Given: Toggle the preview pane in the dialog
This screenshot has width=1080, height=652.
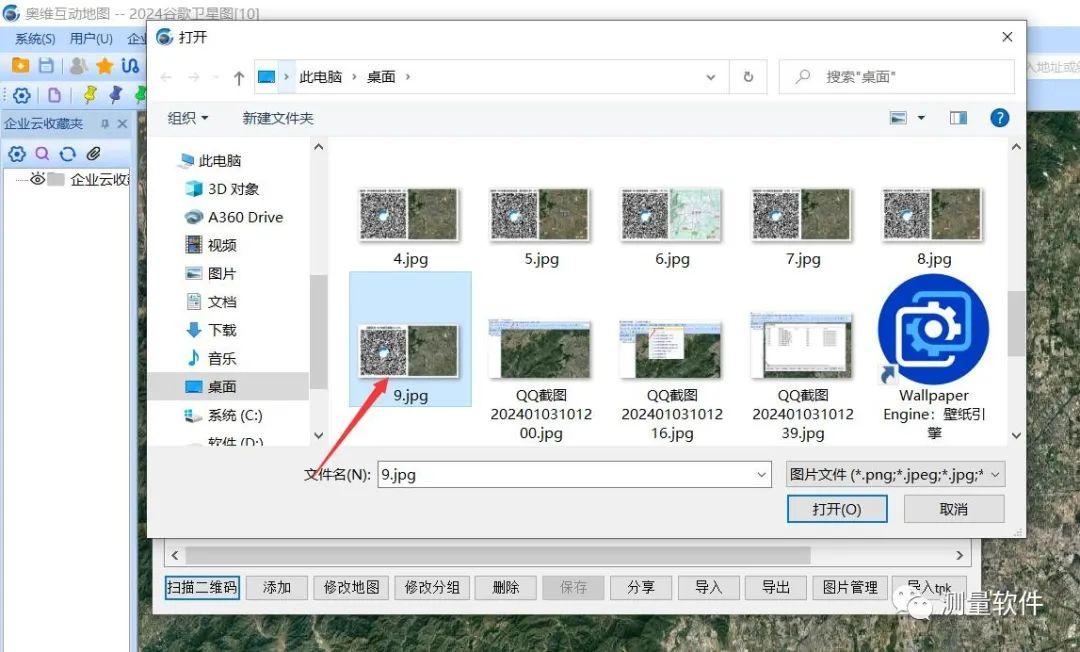Looking at the screenshot, I should 957,117.
